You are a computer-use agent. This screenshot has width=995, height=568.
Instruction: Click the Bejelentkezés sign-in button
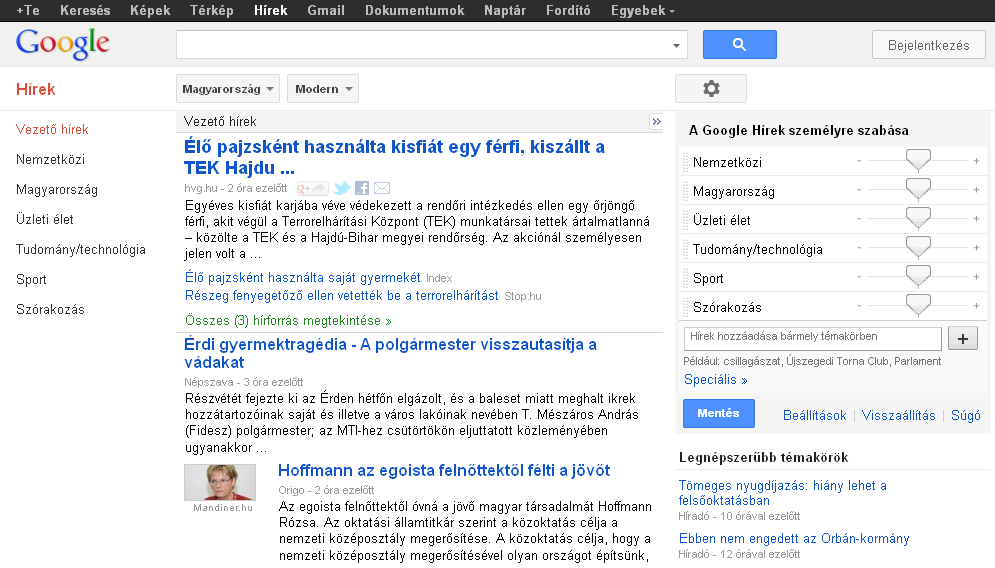pyautogui.click(x=928, y=45)
